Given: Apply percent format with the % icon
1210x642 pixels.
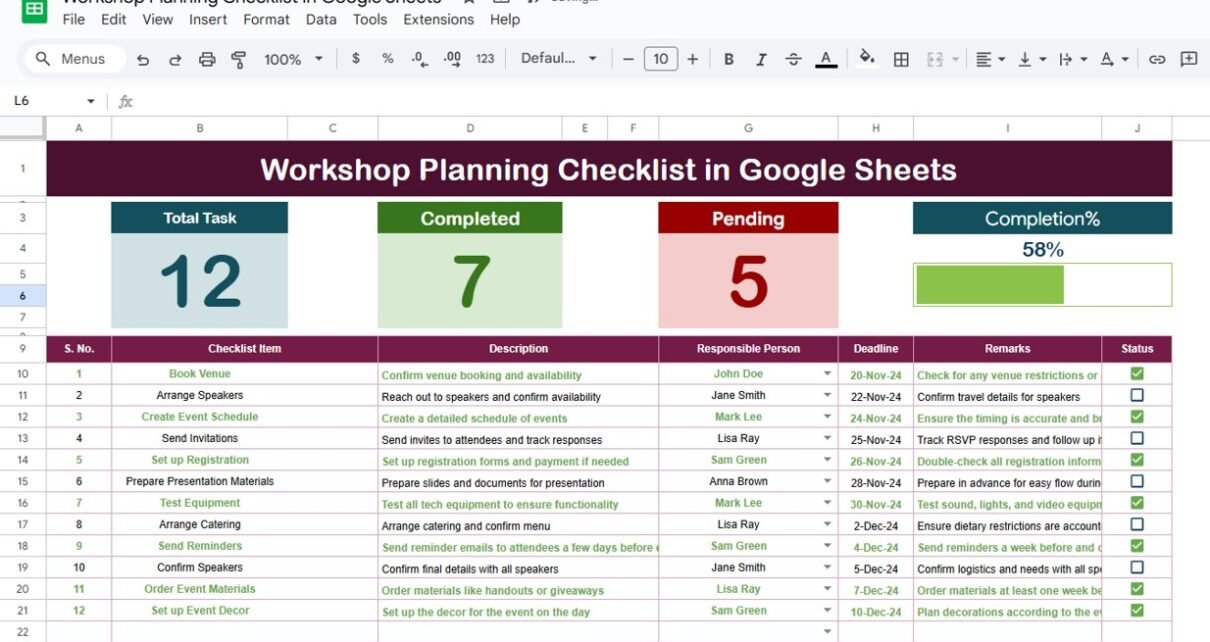Looking at the screenshot, I should (387, 59).
